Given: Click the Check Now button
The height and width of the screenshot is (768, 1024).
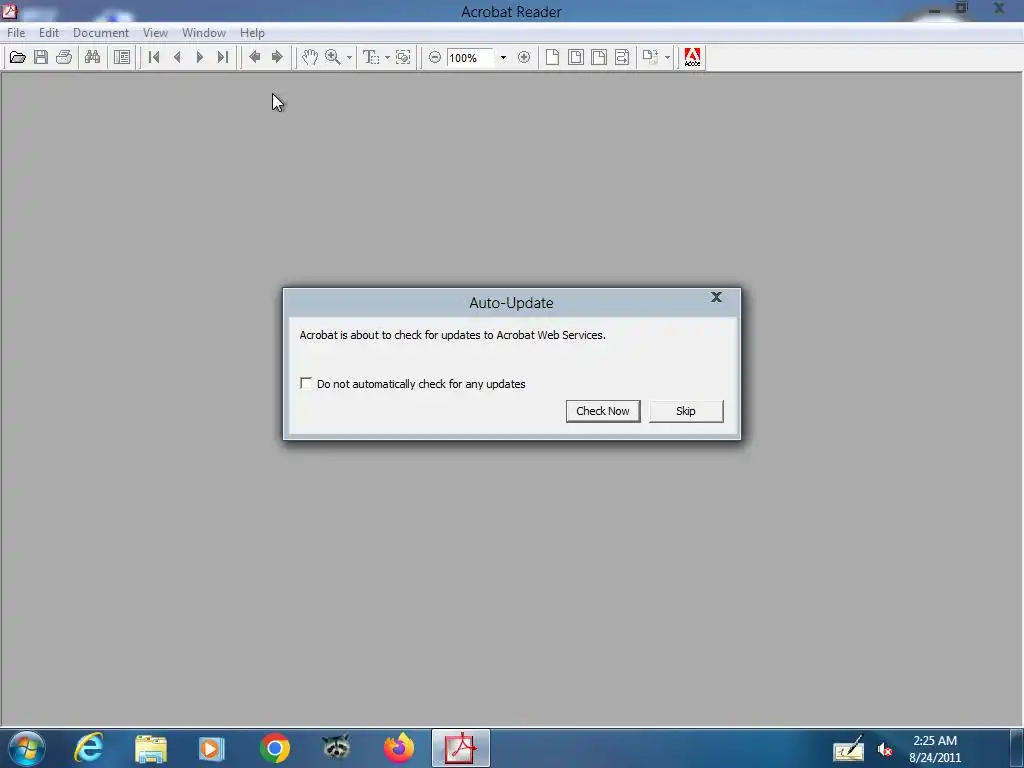Looking at the screenshot, I should pos(603,411).
